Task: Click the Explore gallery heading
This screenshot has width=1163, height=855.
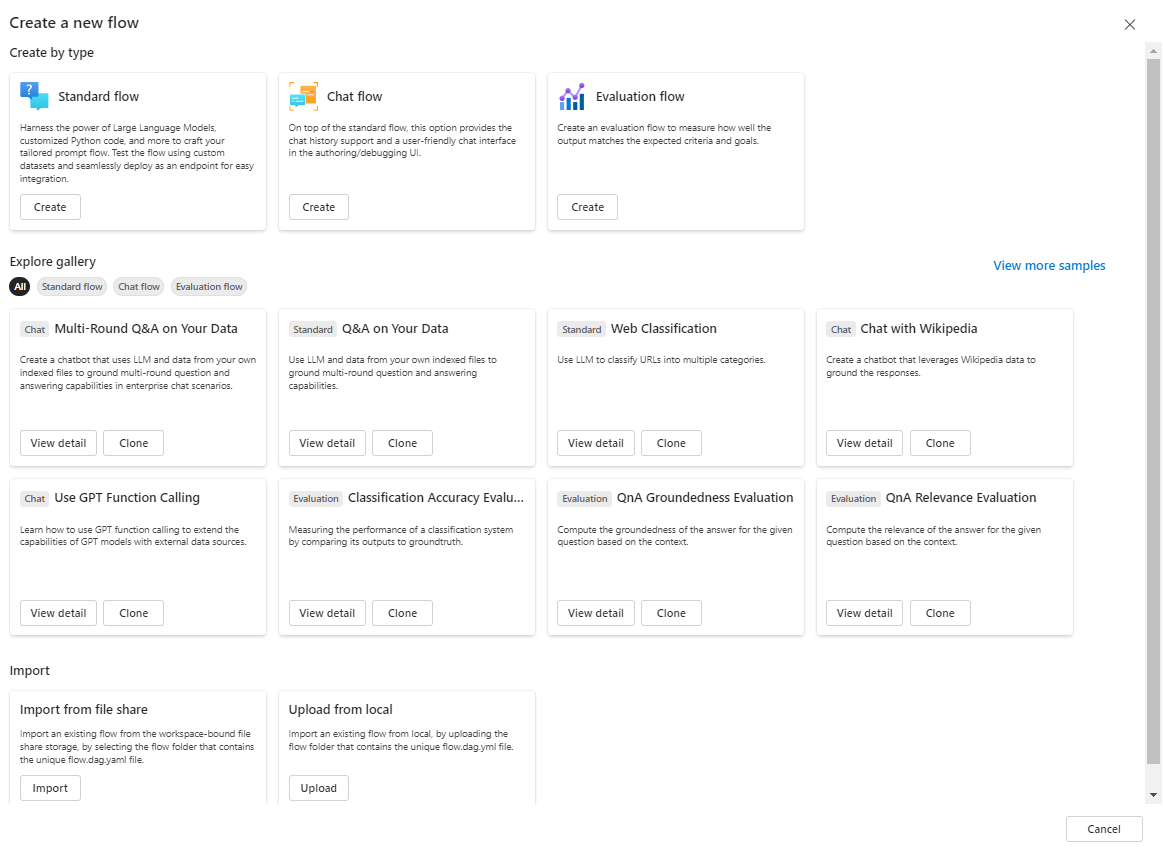Action: pos(53,262)
